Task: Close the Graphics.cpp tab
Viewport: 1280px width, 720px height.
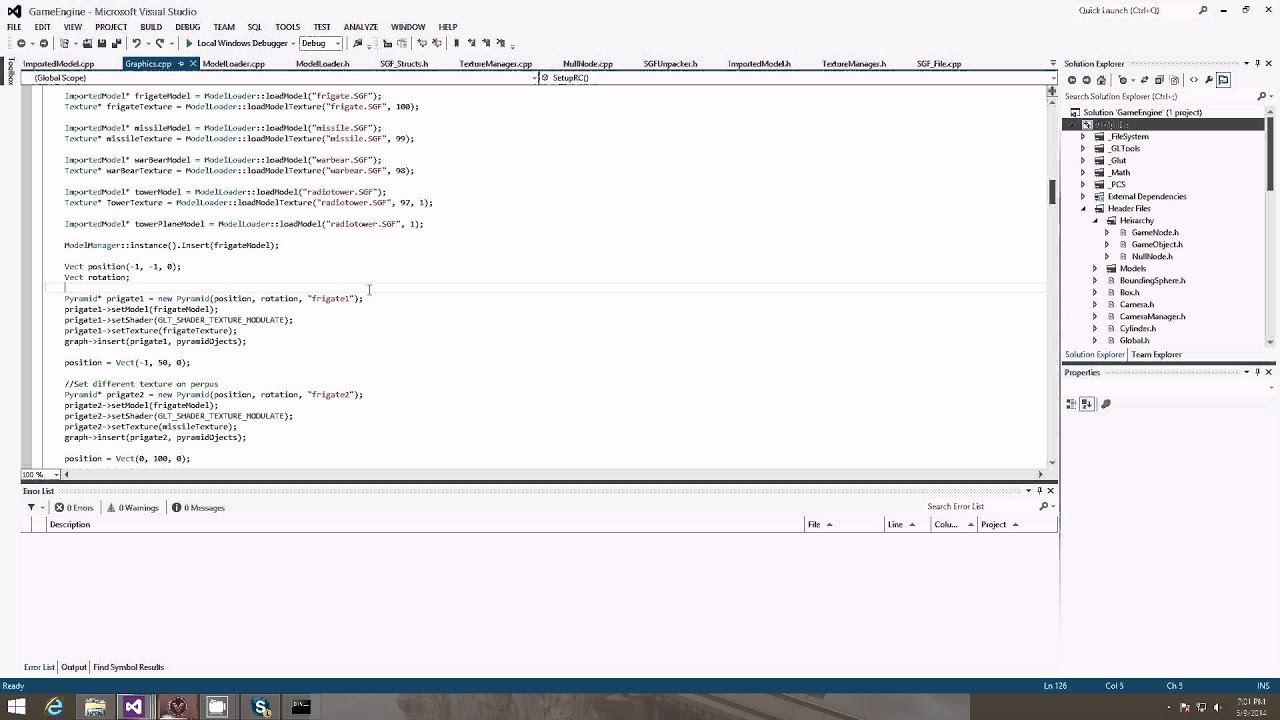Action: point(193,64)
